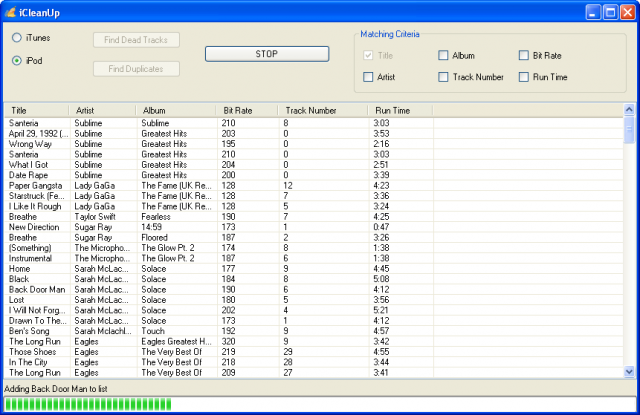Viewport: 640px width, 415px height.
Task: Click the Adding Back Door Man status text
Action: click(56, 389)
